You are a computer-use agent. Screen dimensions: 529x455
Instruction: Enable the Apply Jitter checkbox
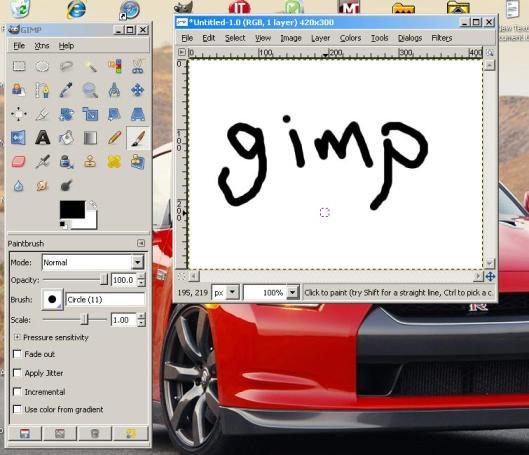point(17,373)
